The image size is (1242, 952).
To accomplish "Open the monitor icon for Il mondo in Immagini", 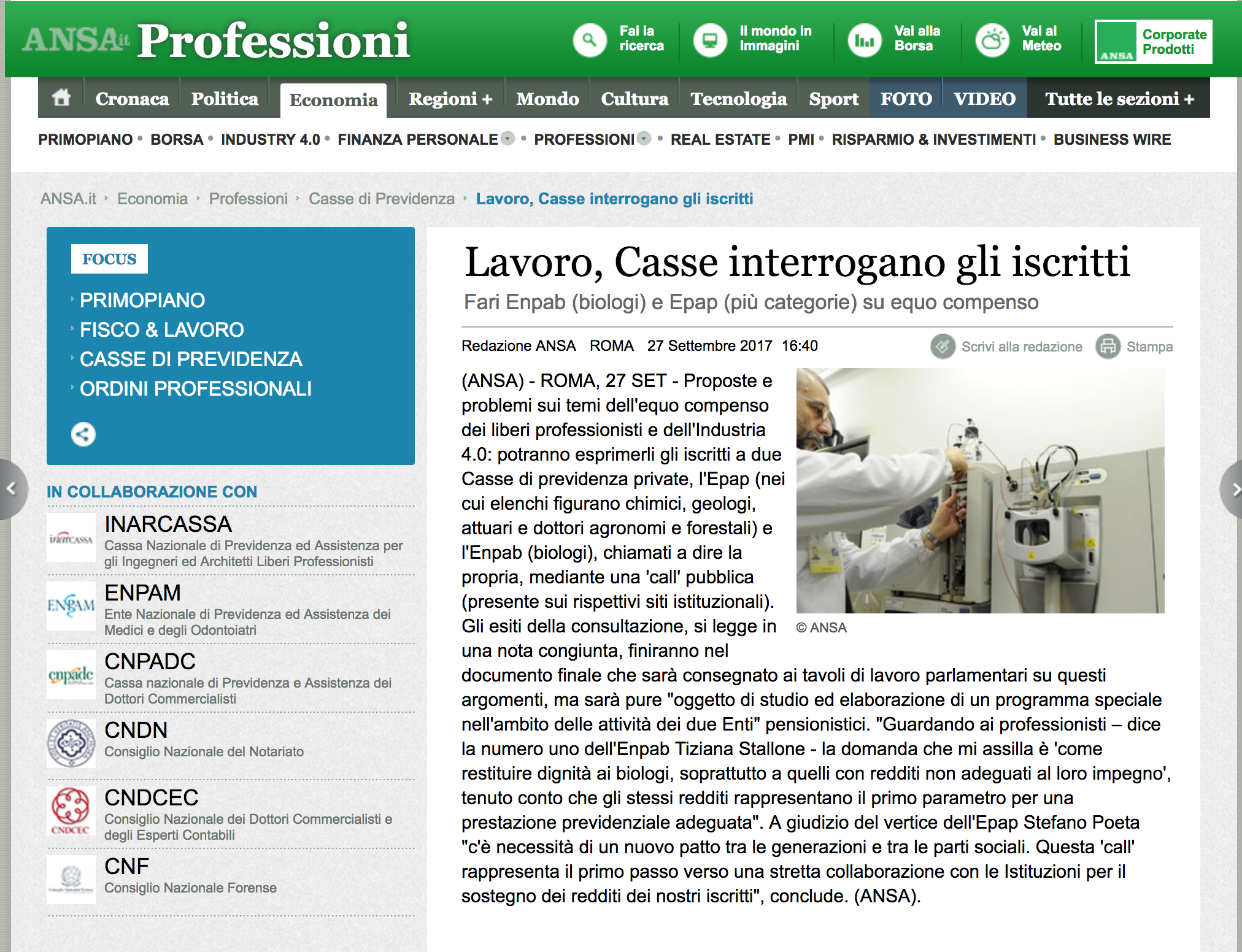I will click(x=710, y=40).
